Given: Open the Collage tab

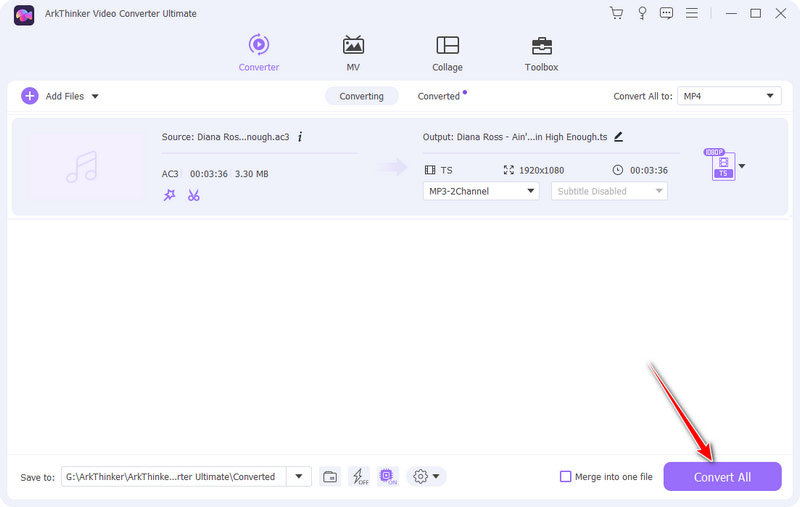Looking at the screenshot, I should pyautogui.click(x=447, y=53).
